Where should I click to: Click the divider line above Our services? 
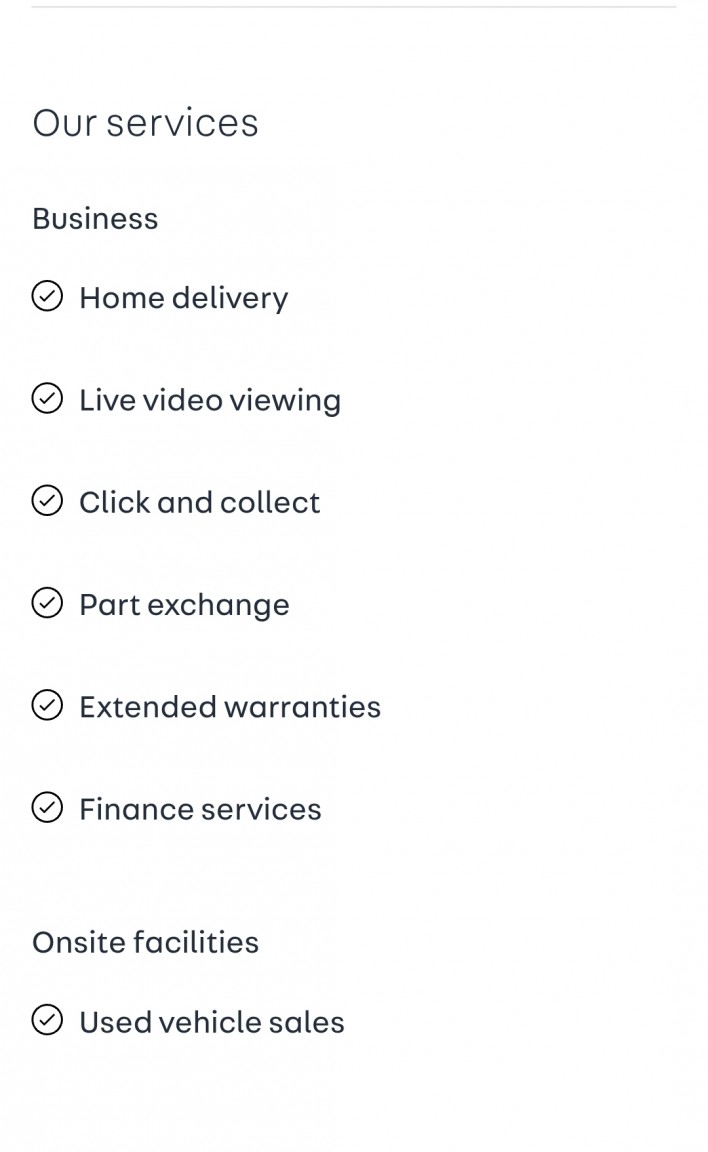point(353,7)
